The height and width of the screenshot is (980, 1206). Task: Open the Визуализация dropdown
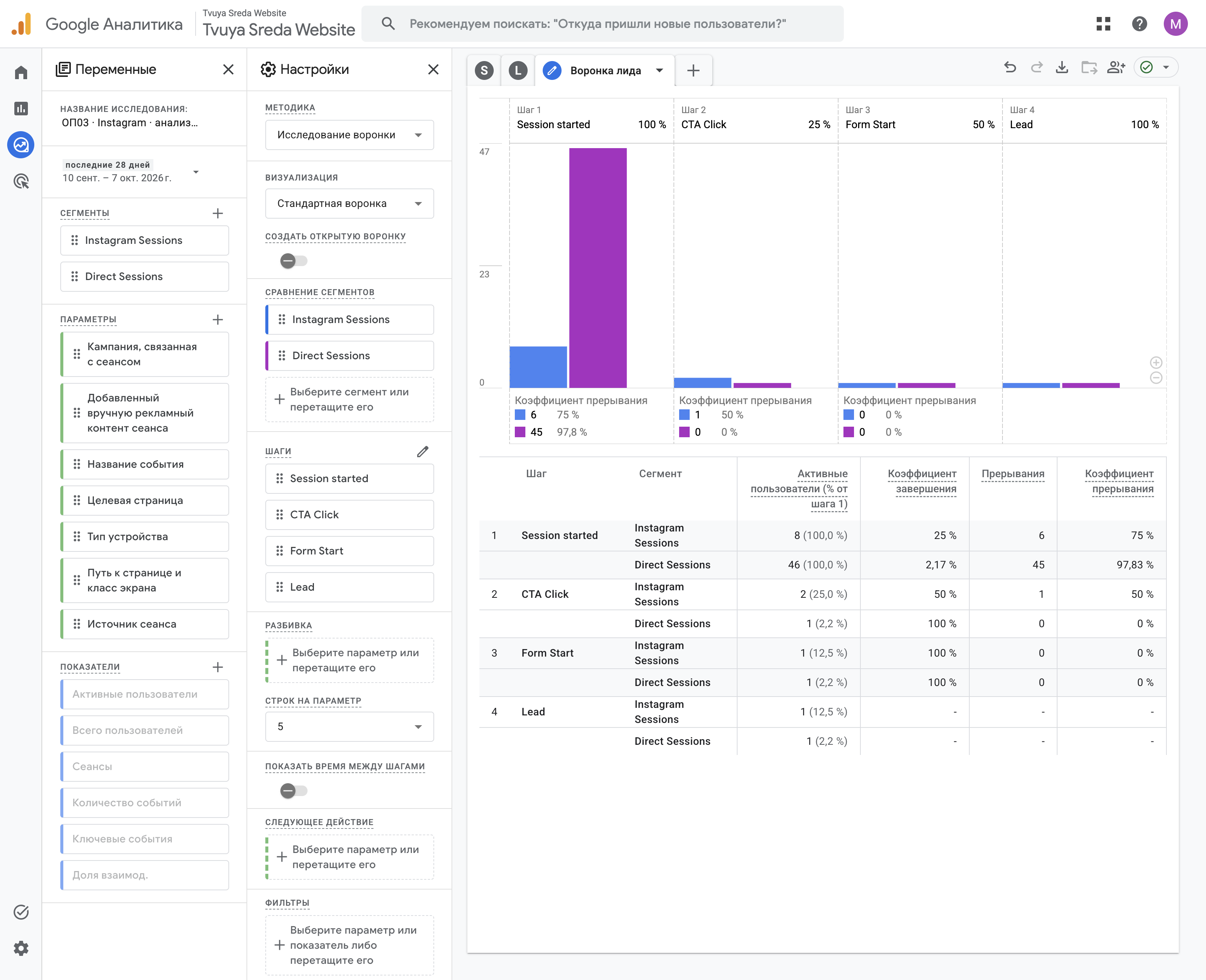click(349, 203)
